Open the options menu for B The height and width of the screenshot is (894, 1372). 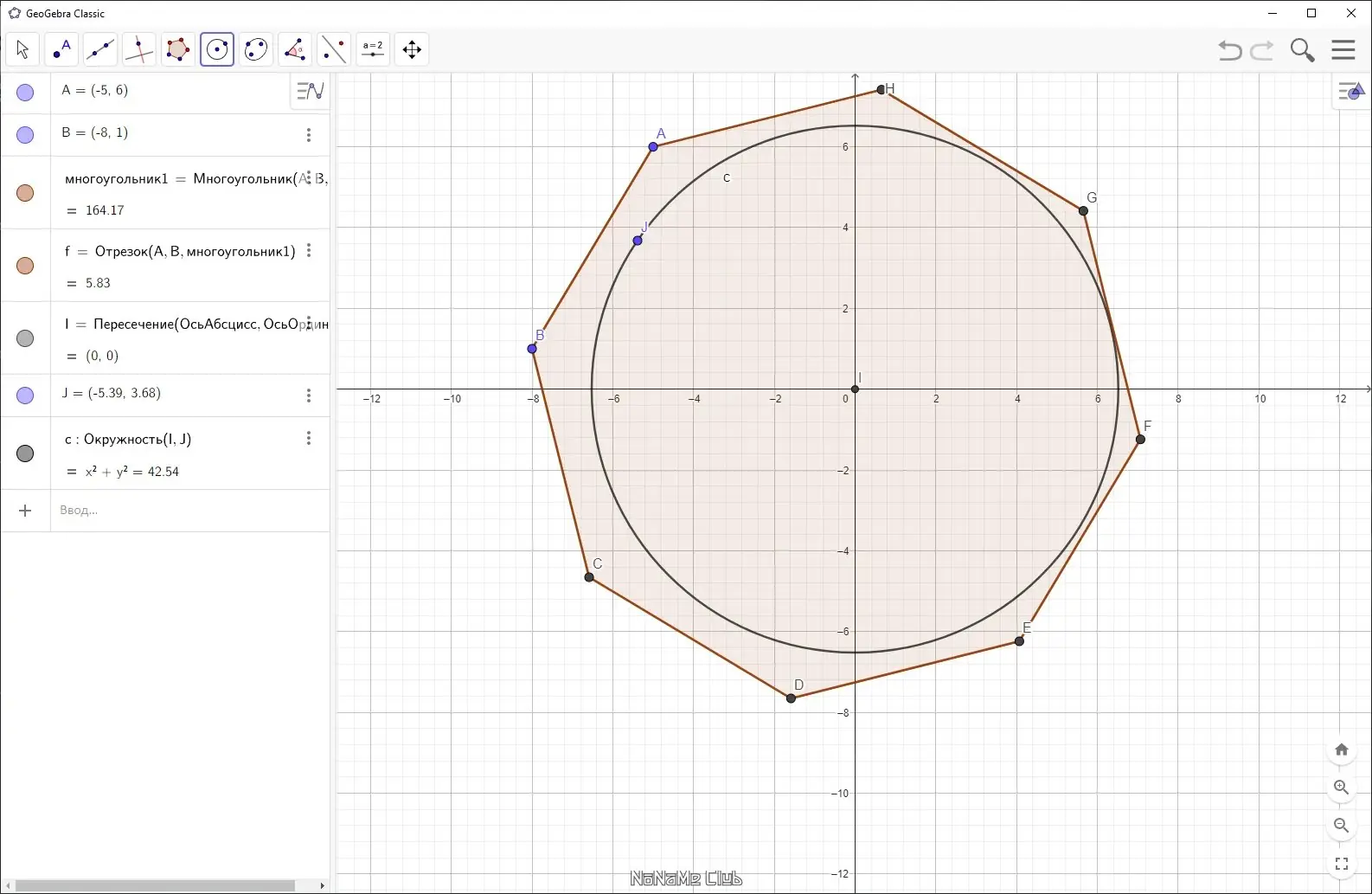coord(309,135)
